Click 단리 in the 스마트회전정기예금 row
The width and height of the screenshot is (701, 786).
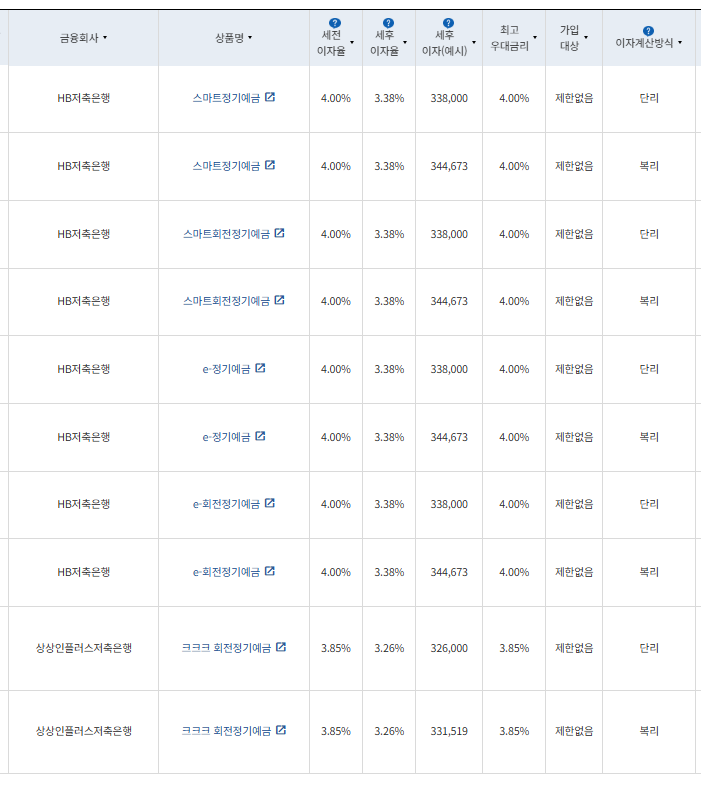649,234
